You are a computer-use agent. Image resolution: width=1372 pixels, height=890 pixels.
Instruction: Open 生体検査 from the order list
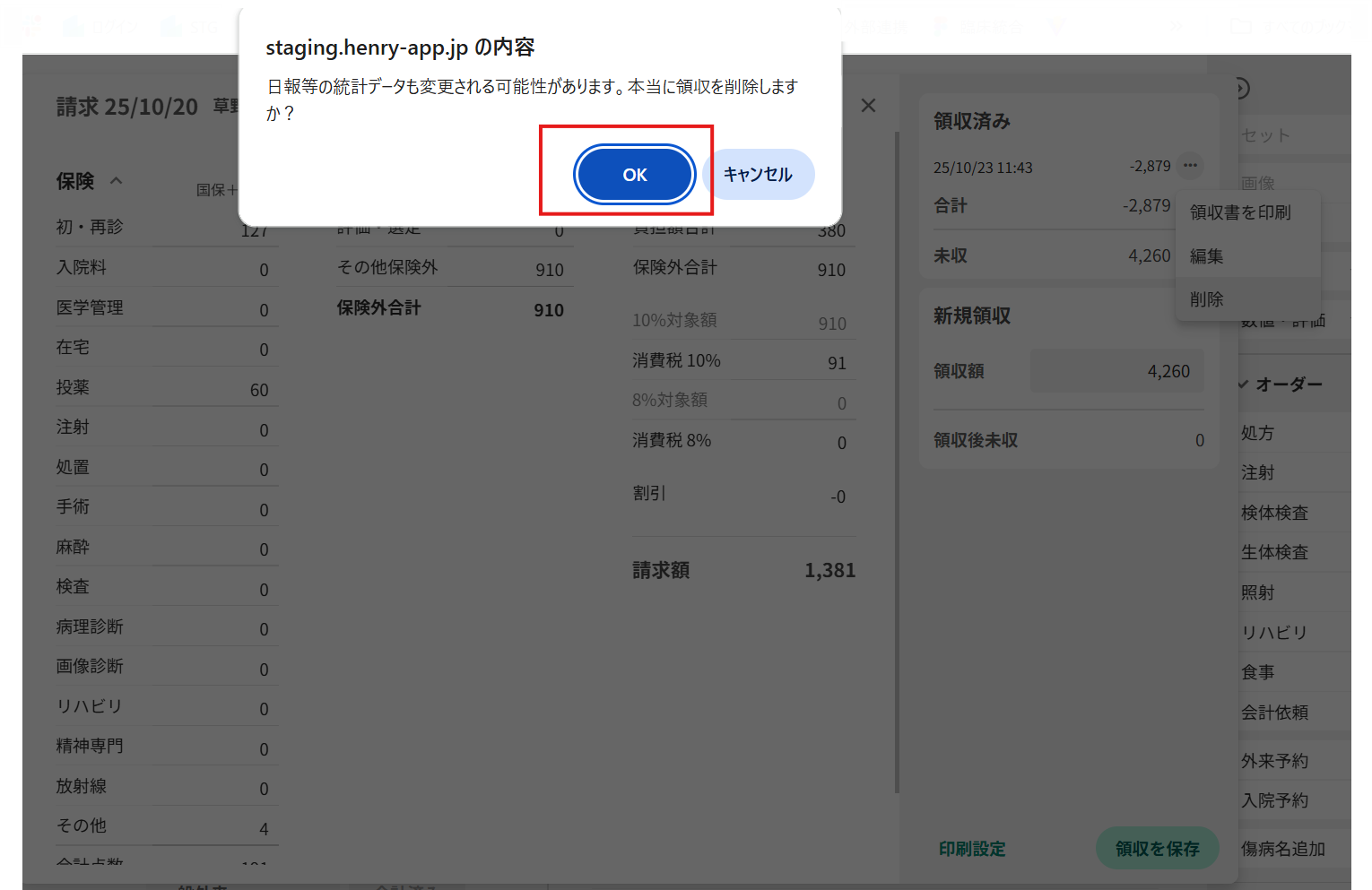tap(1274, 552)
